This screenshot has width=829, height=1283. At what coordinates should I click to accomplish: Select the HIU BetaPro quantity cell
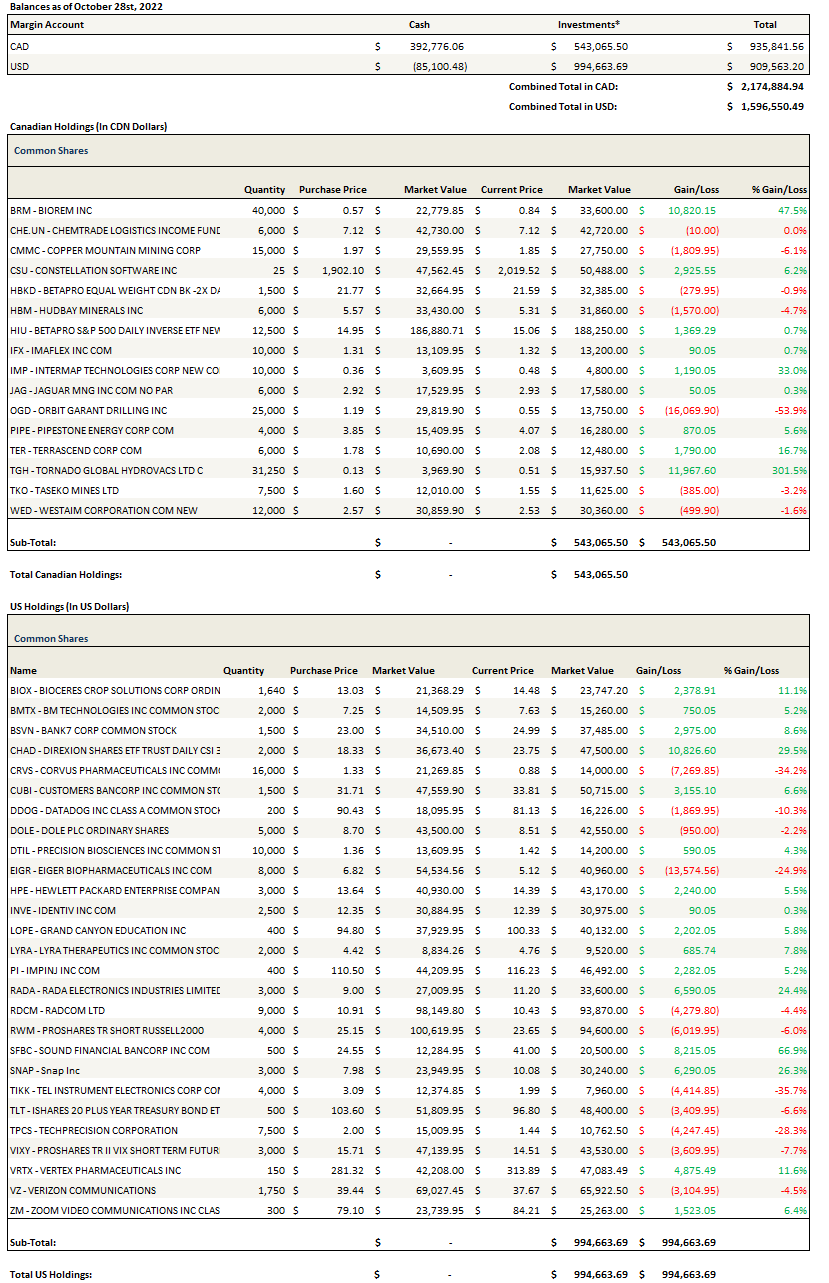270,330
